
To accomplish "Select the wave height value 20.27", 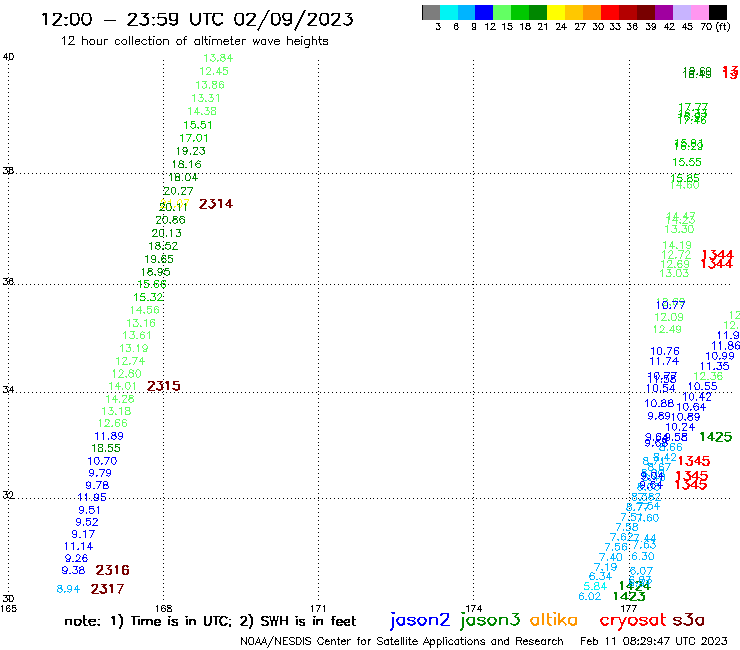I will pyautogui.click(x=178, y=191).
